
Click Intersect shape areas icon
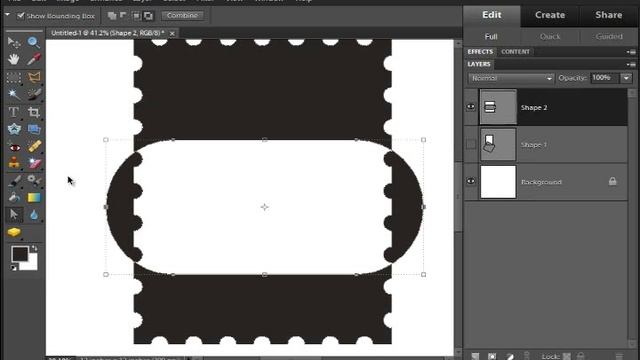136,16
